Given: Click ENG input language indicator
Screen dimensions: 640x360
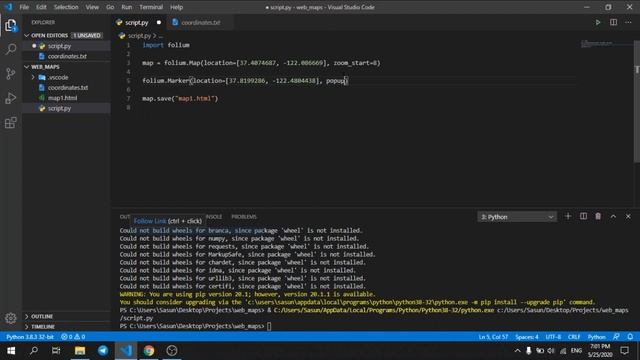Looking at the screenshot, I should click(576, 351).
